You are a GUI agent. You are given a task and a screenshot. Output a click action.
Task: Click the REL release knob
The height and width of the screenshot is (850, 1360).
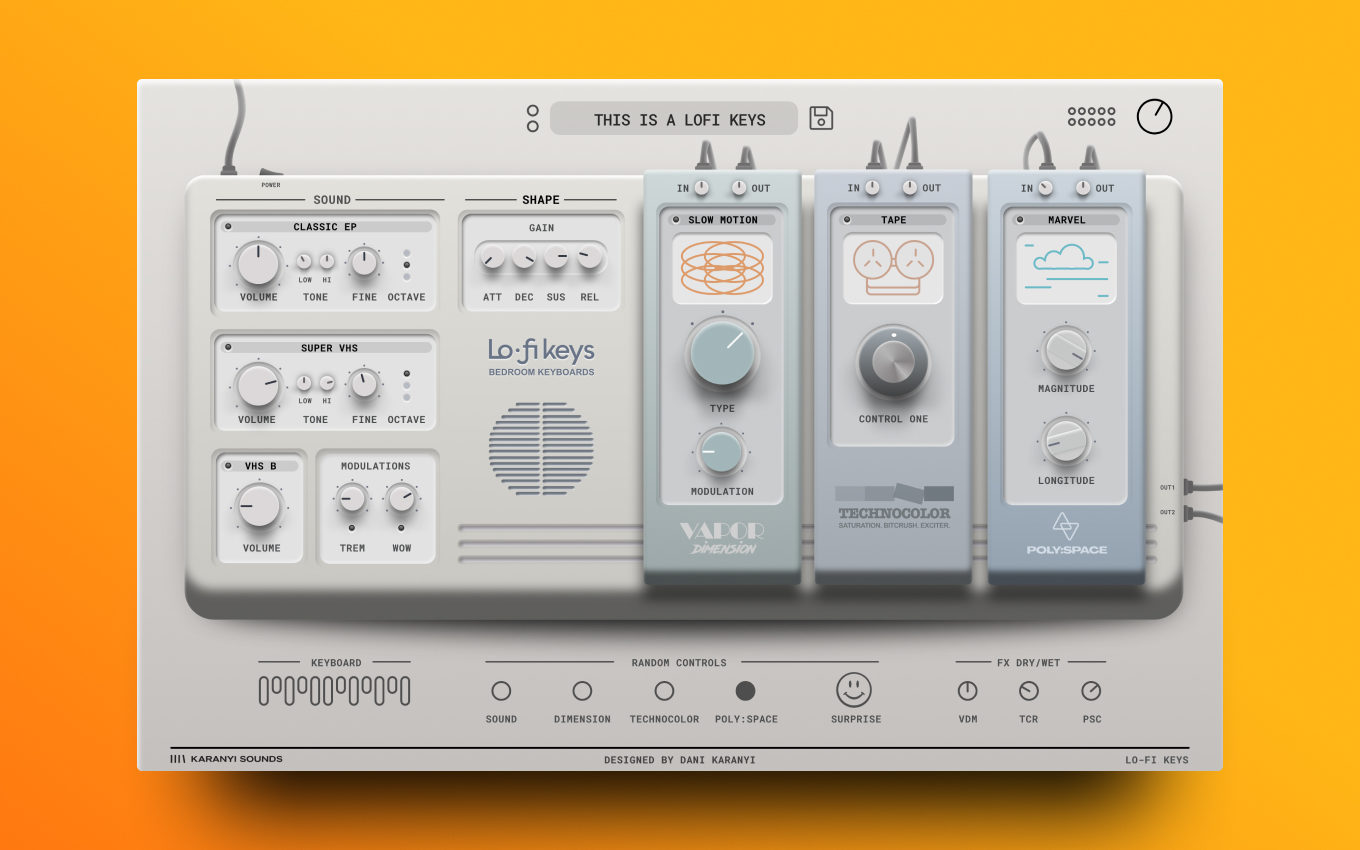pos(589,258)
